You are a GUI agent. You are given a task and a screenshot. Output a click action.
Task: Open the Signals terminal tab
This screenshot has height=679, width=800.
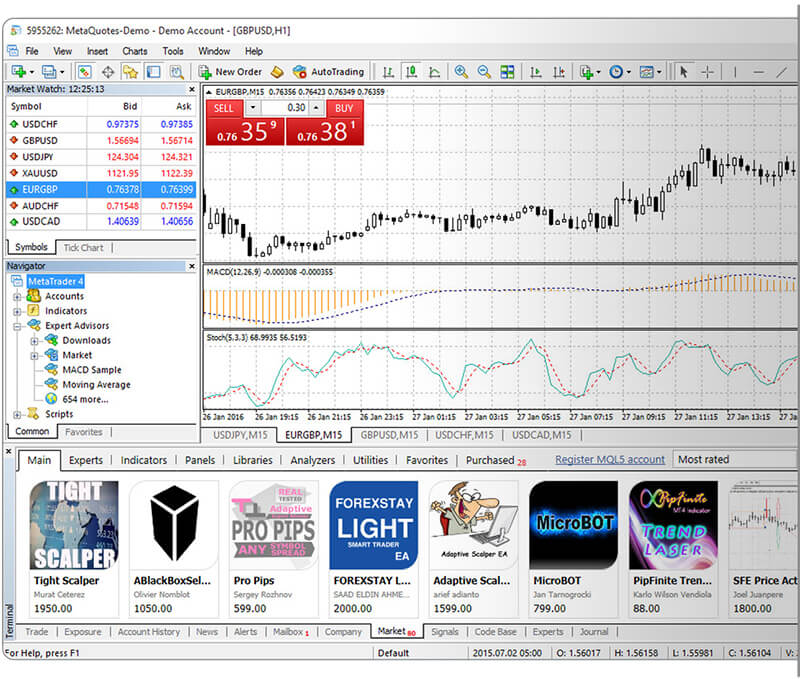point(445,632)
